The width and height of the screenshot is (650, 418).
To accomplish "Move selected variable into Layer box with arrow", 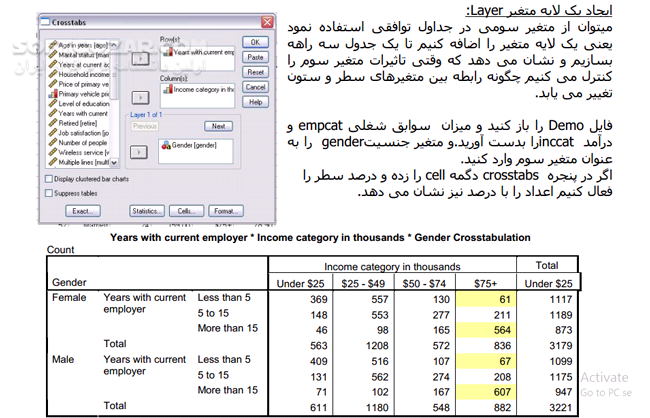I will click(139, 152).
